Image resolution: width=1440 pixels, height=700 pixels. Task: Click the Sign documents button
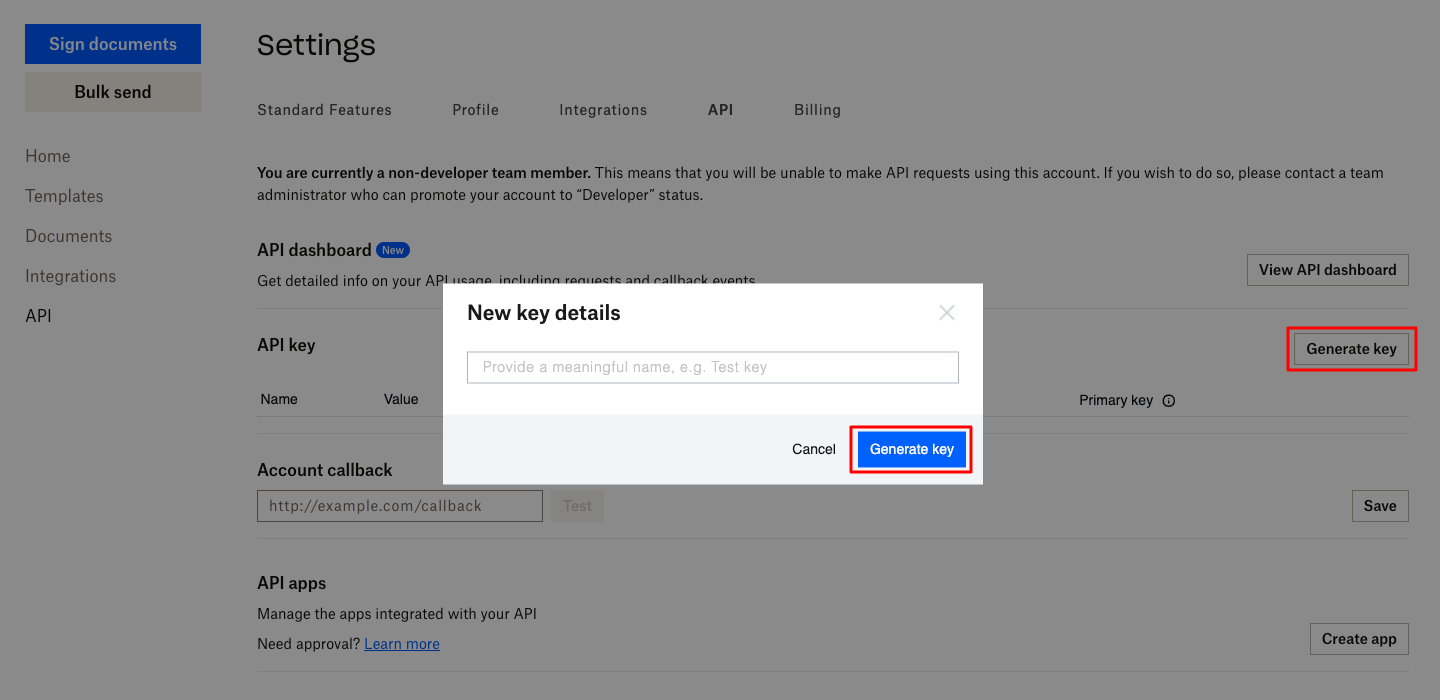112,43
